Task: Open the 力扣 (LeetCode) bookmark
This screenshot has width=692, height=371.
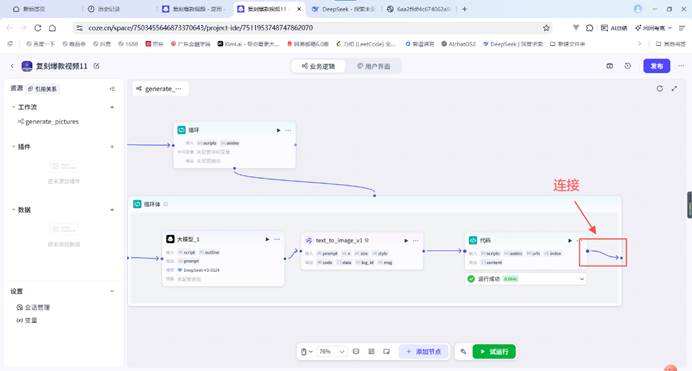Action: point(365,44)
